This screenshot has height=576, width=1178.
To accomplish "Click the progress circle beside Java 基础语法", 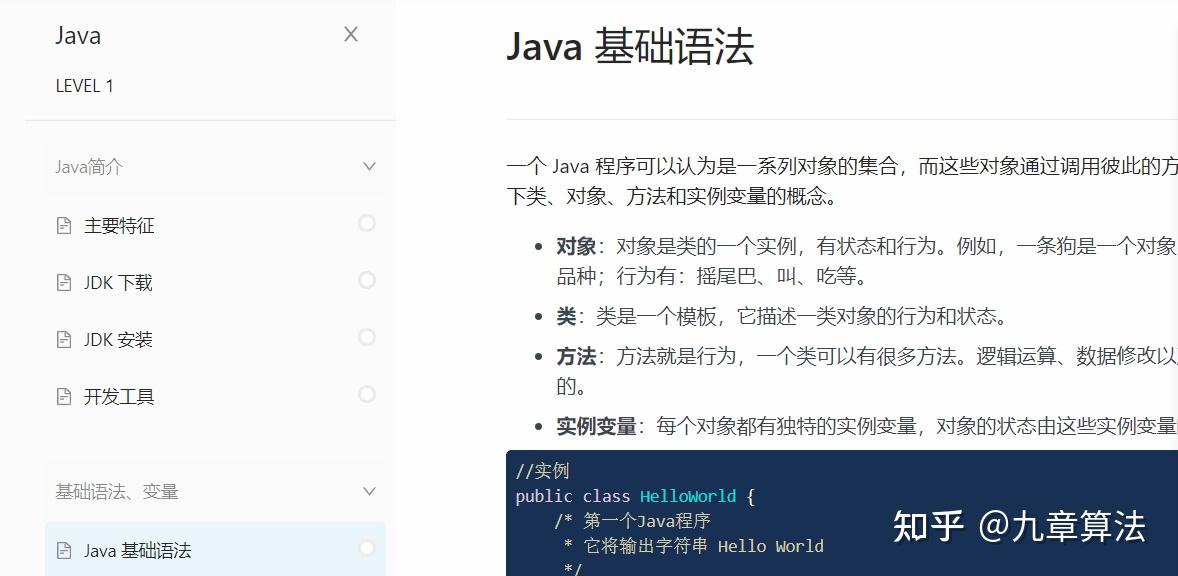I will (367, 550).
